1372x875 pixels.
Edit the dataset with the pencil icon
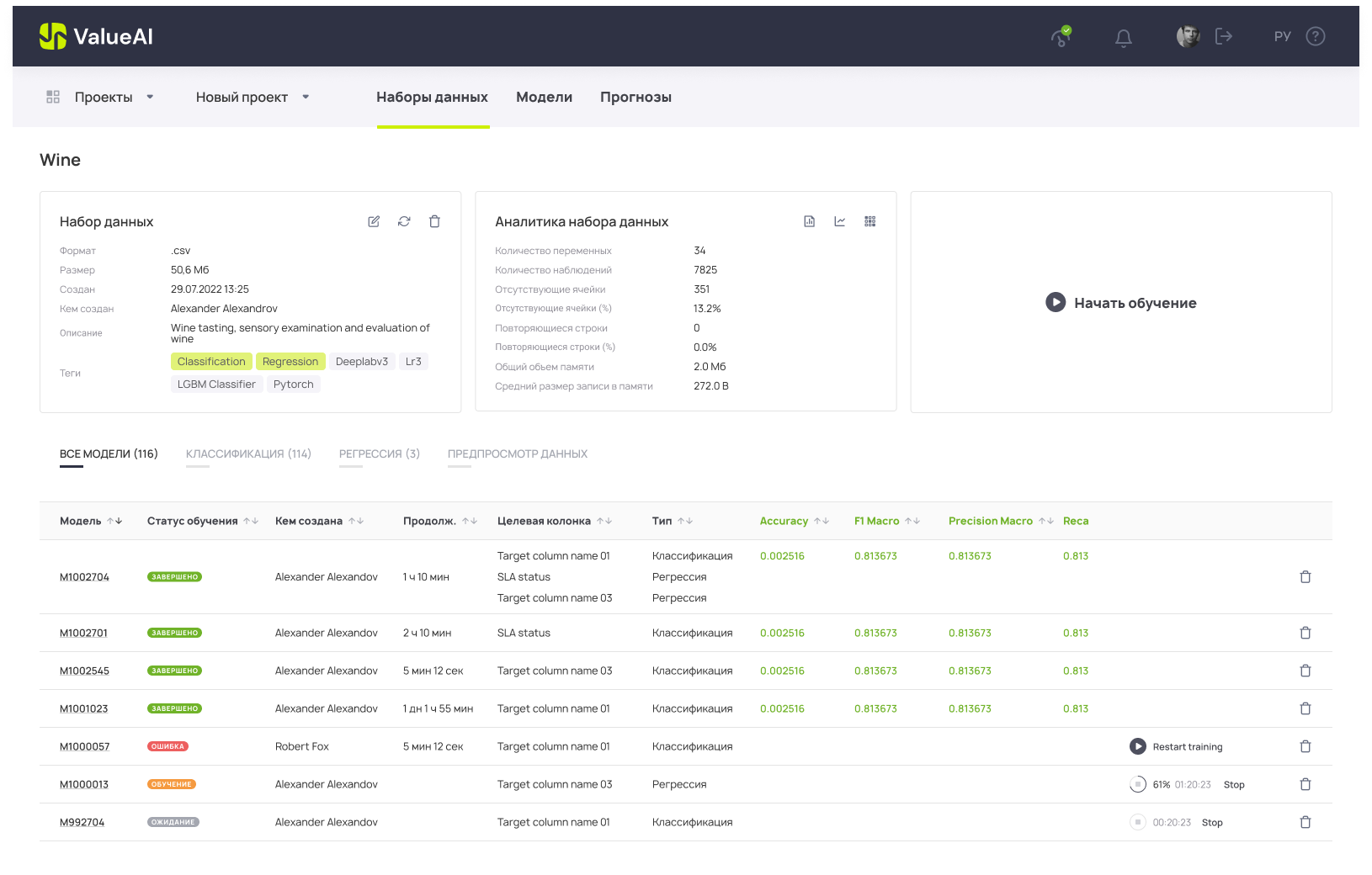[374, 221]
